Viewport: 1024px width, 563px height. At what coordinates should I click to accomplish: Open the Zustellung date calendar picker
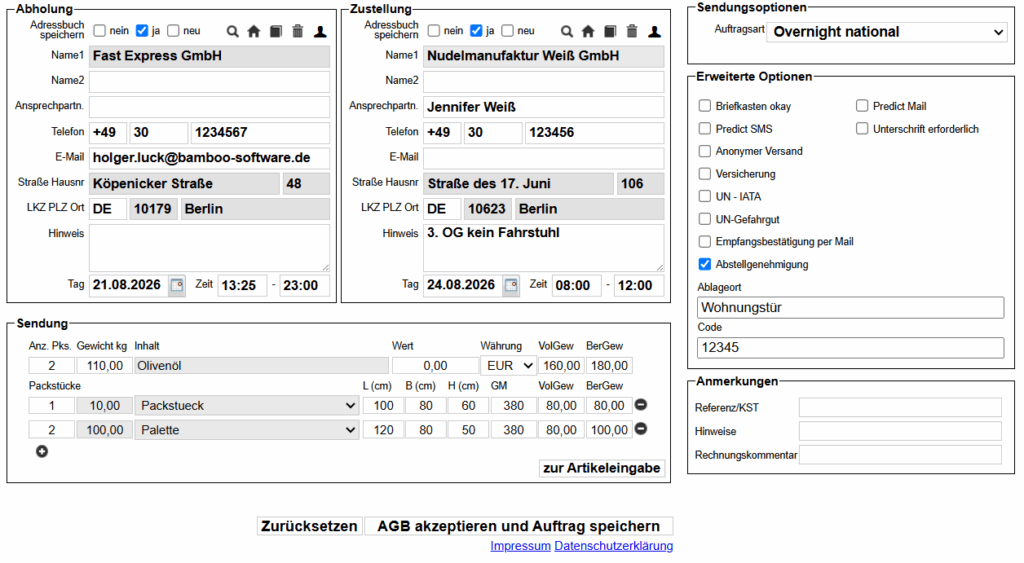pyautogui.click(x=511, y=285)
